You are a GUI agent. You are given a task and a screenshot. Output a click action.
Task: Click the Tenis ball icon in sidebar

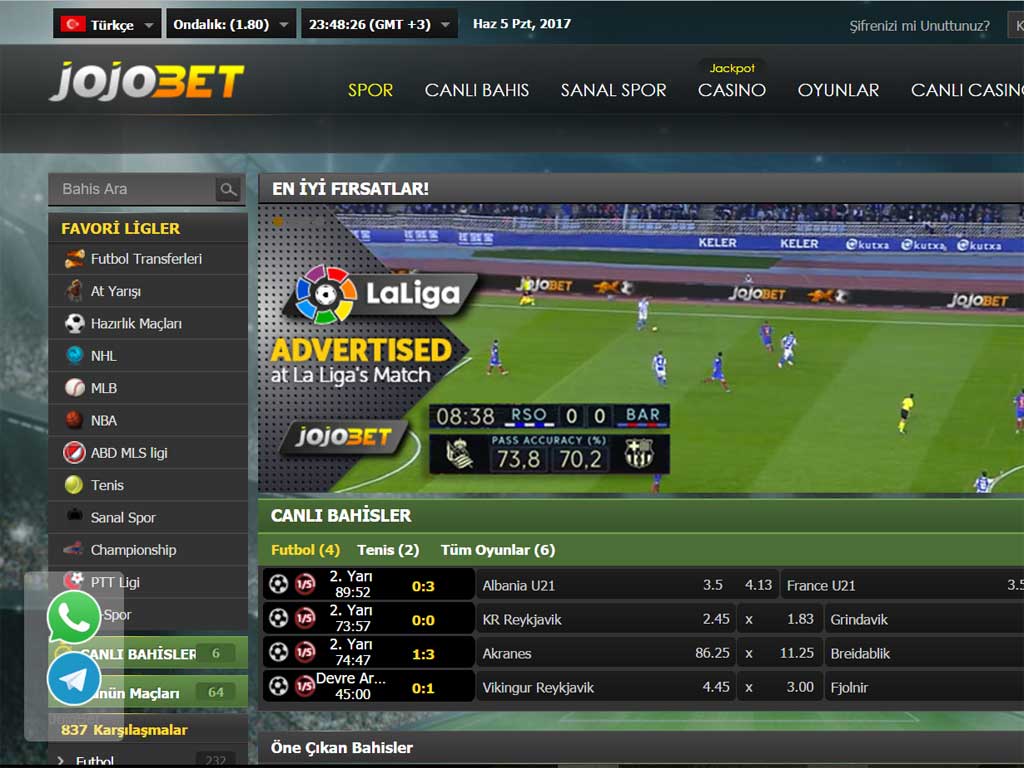click(75, 485)
